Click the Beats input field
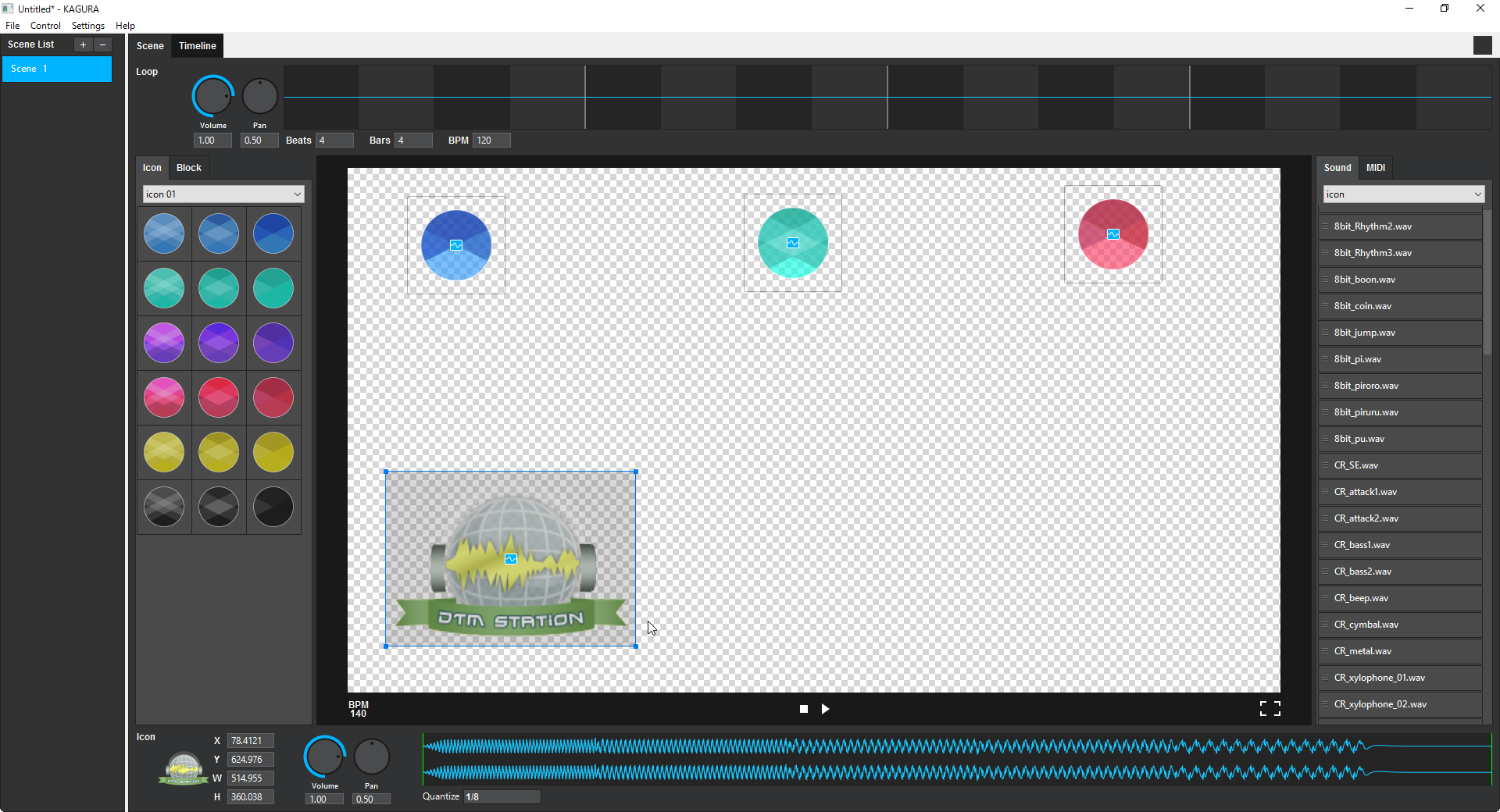The width and height of the screenshot is (1500, 812). pos(334,141)
